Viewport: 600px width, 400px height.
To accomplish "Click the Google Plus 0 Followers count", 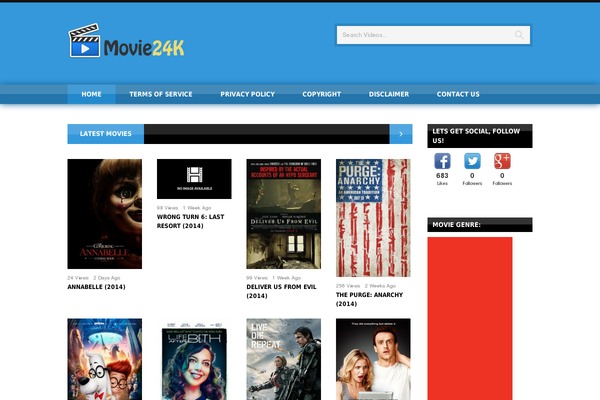I will click(502, 178).
